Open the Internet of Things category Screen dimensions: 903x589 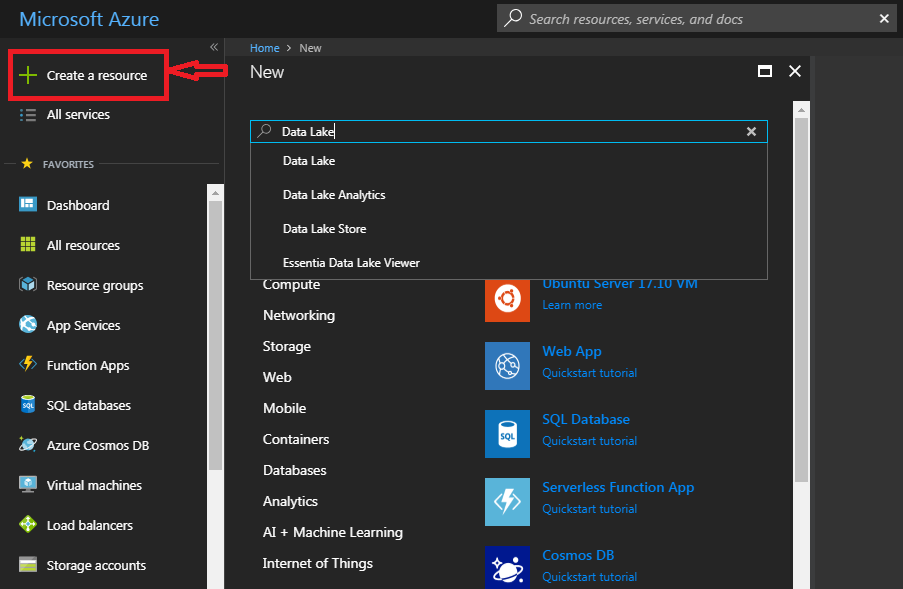pos(318,564)
